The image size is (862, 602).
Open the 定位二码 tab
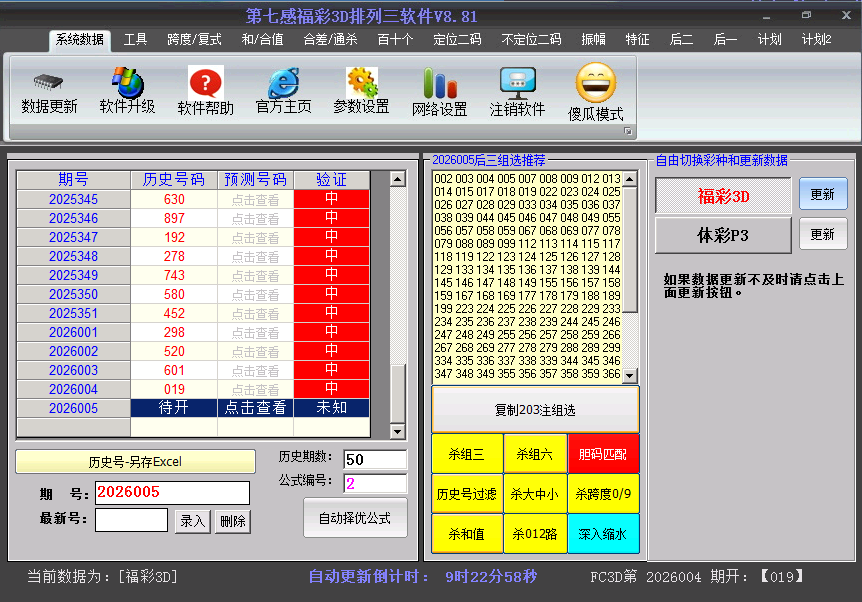pyautogui.click(x=457, y=40)
